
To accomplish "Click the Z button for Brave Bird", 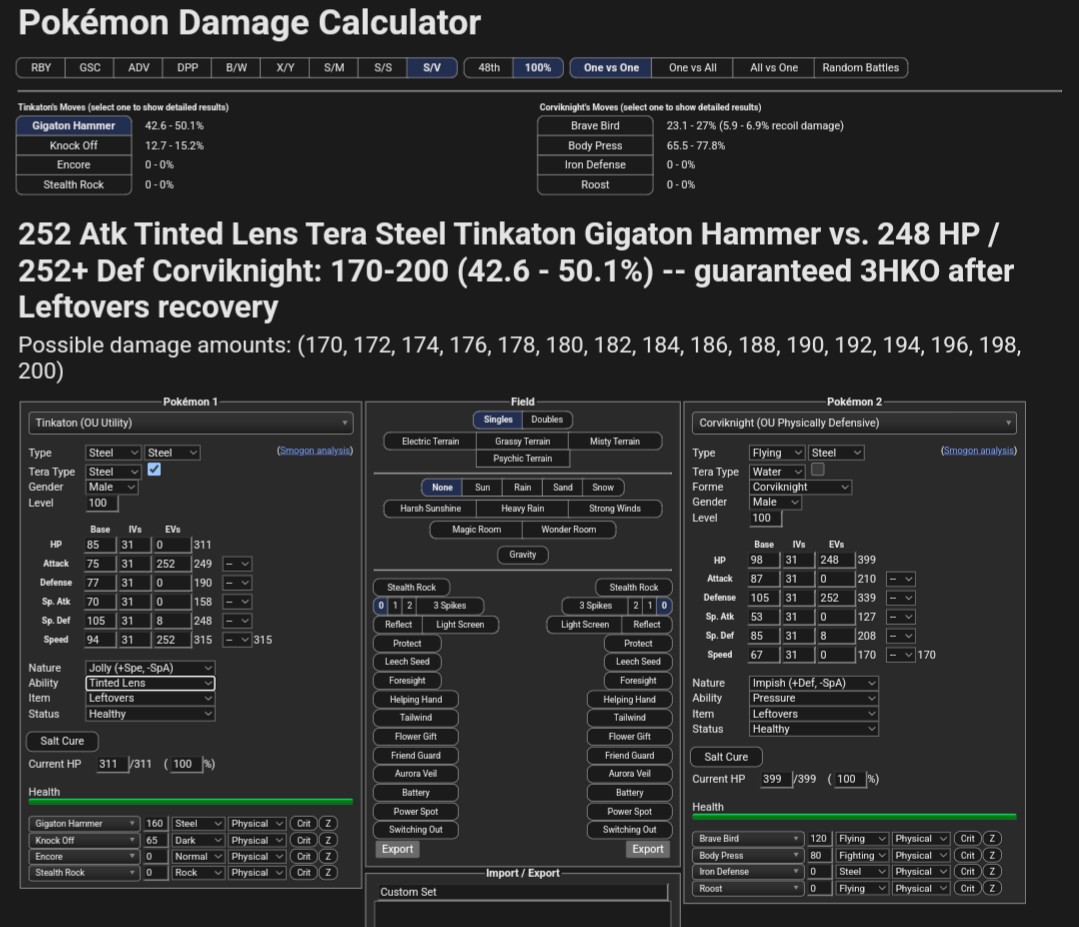I will 992,839.
